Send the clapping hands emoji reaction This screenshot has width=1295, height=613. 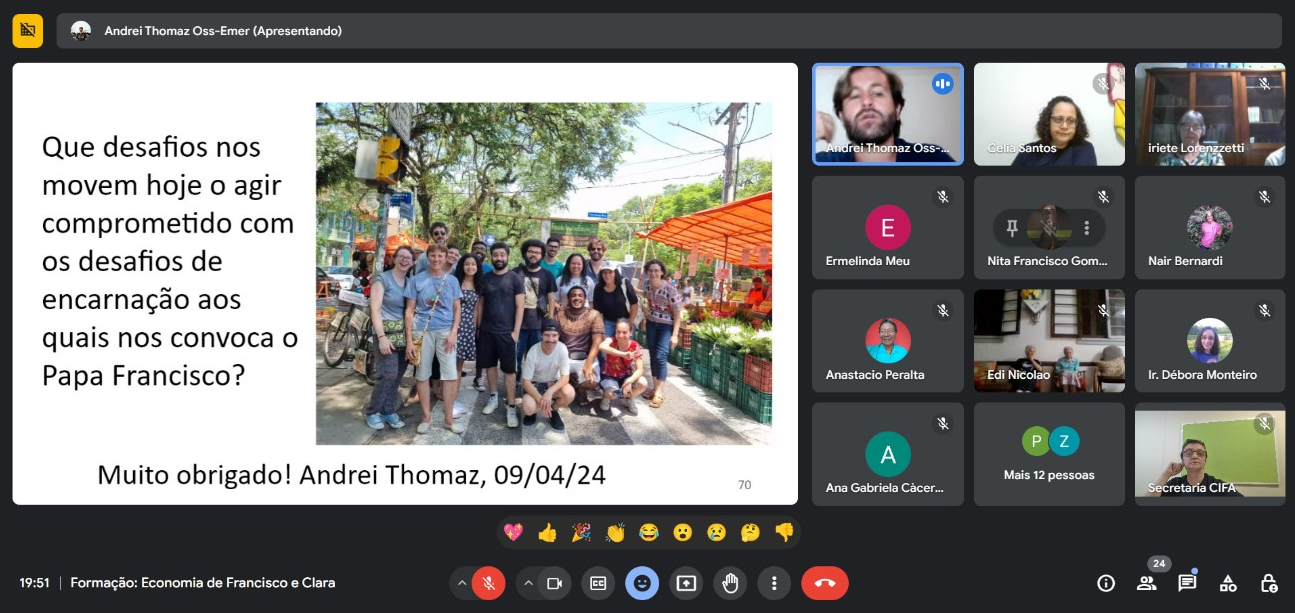point(615,532)
